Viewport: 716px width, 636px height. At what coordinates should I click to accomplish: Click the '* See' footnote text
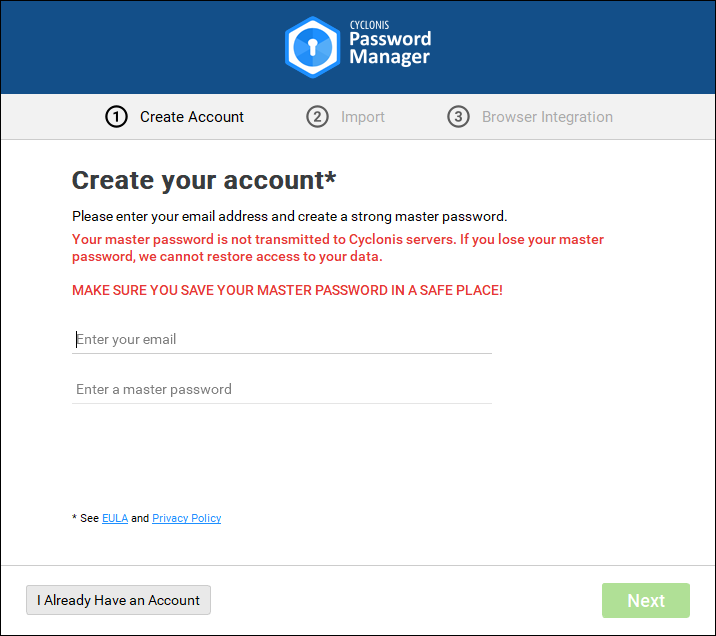click(85, 519)
